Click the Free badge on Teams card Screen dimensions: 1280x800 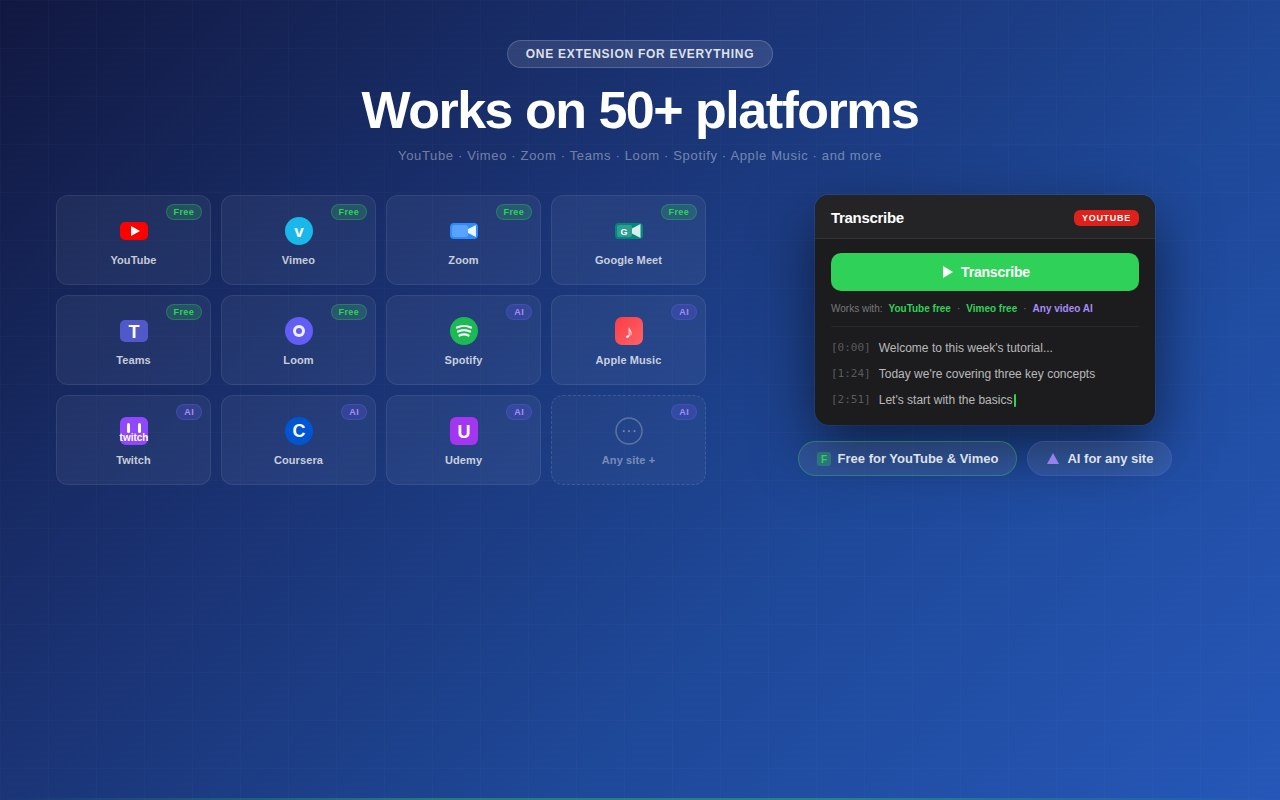184,312
